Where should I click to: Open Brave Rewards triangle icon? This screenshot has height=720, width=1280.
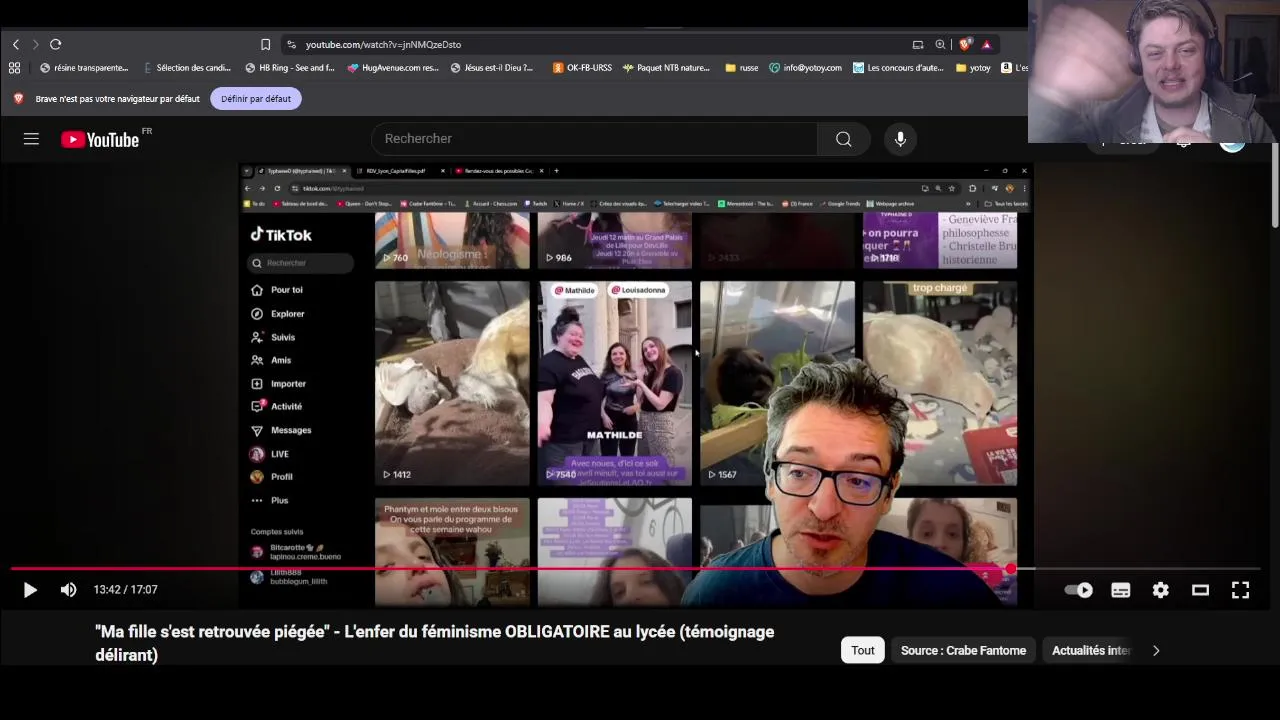coord(986,44)
